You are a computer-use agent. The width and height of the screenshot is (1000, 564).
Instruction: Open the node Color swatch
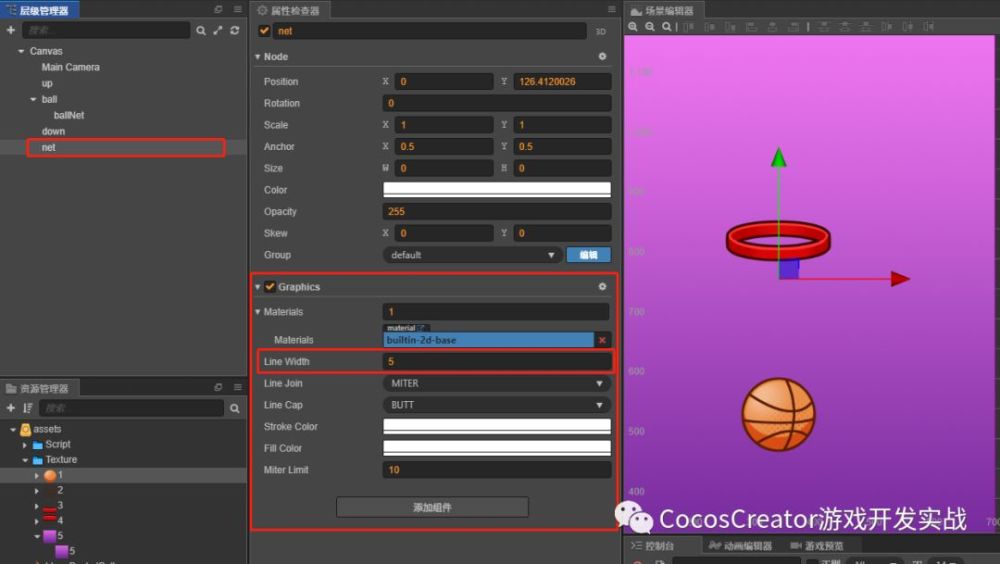coord(497,190)
